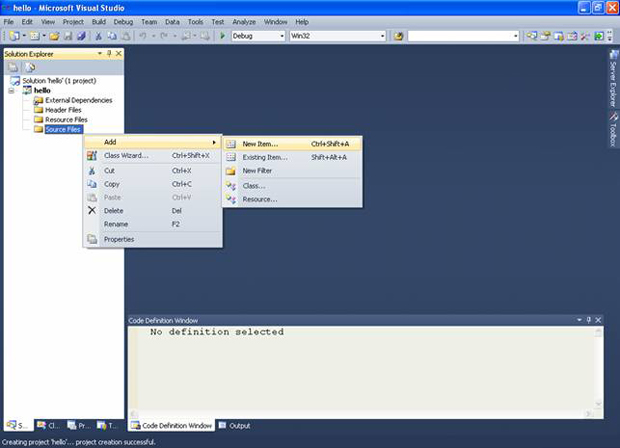
Task: Open the Debug configuration dropdown
Action: [x=282, y=36]
